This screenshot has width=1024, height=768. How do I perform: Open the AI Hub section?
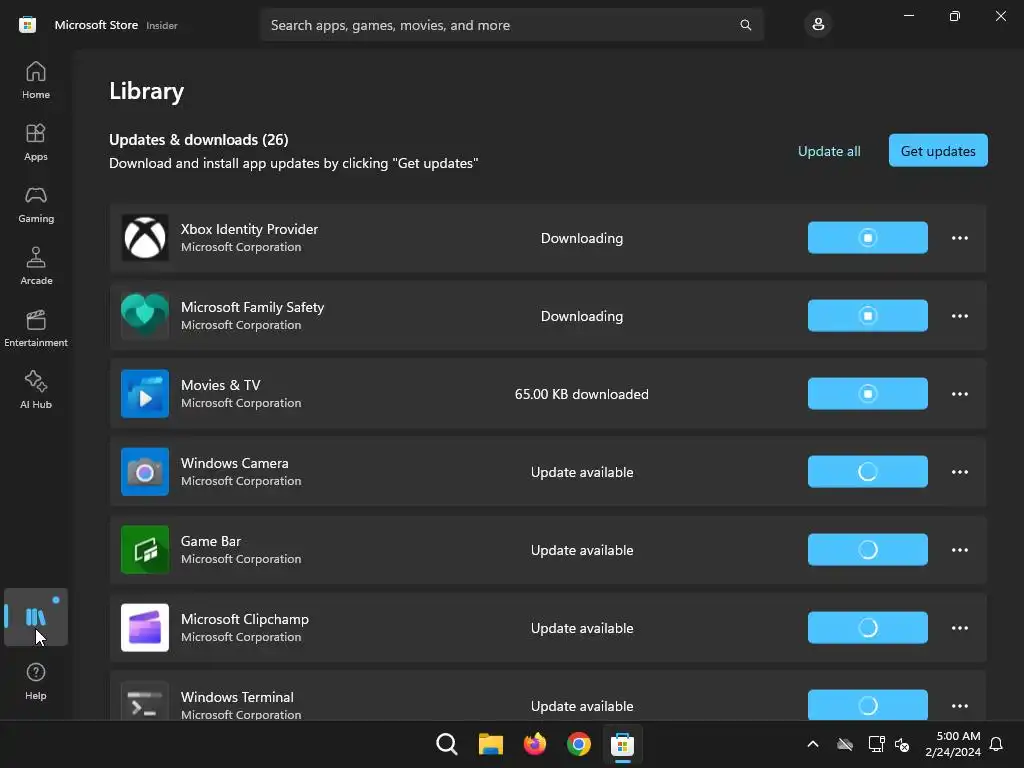click(36, 390)
